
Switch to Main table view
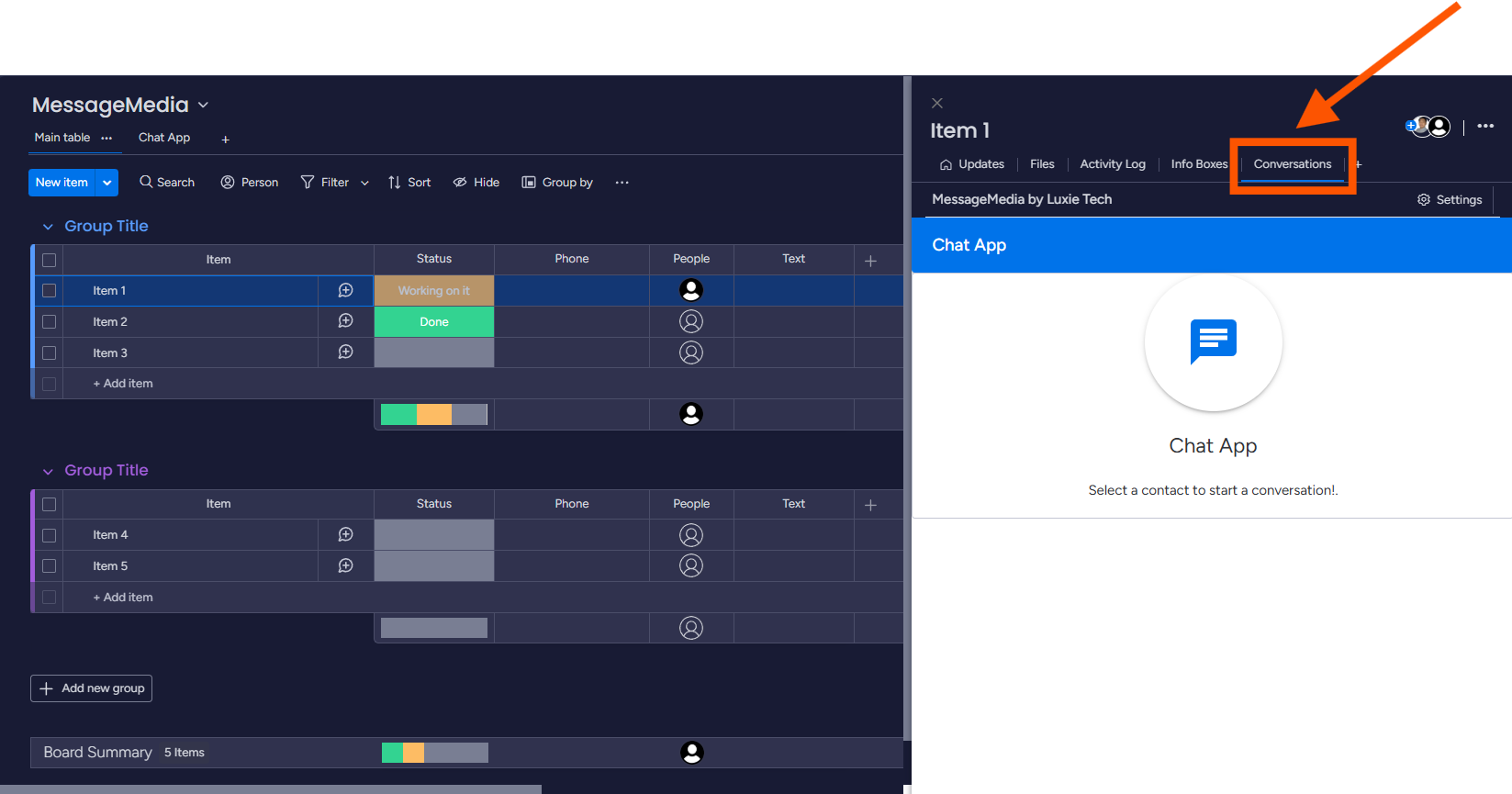click(62, 138)
